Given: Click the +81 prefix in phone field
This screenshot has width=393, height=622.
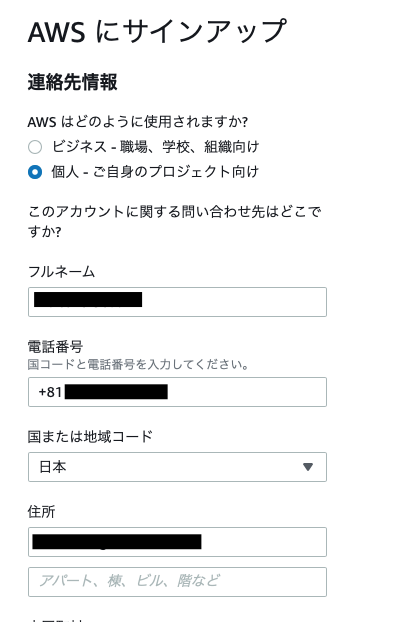Looking at the screenshot, I should pos(50,392).
